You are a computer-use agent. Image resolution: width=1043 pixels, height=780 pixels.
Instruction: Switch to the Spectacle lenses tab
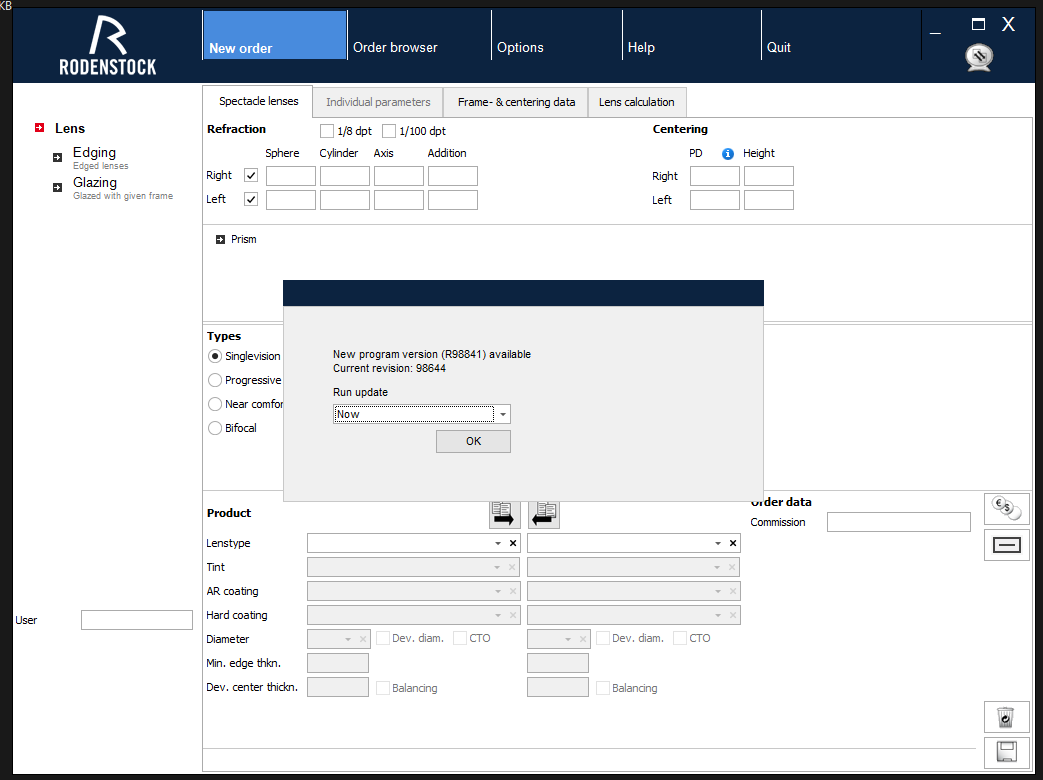[258, 101]
